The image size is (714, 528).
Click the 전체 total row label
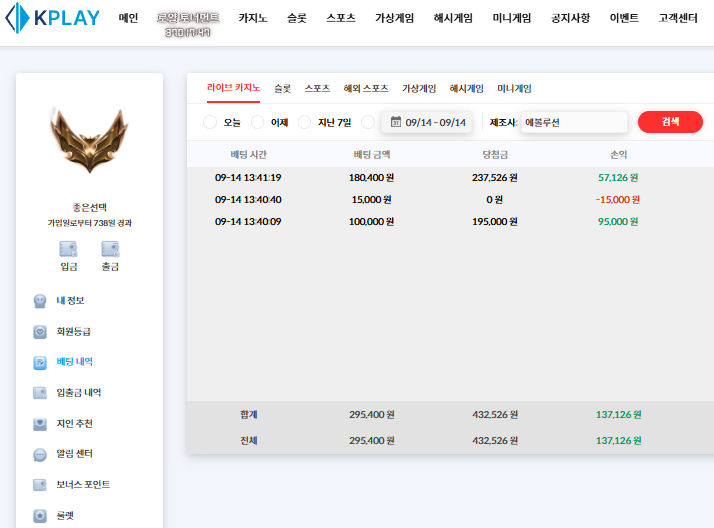[x=249, y=441]
